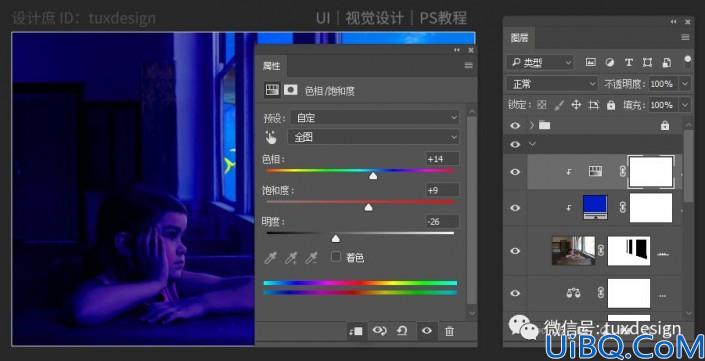Expand the collapsed folder group
This screenshot has width=705, height=361.
[x=531, y=125]
